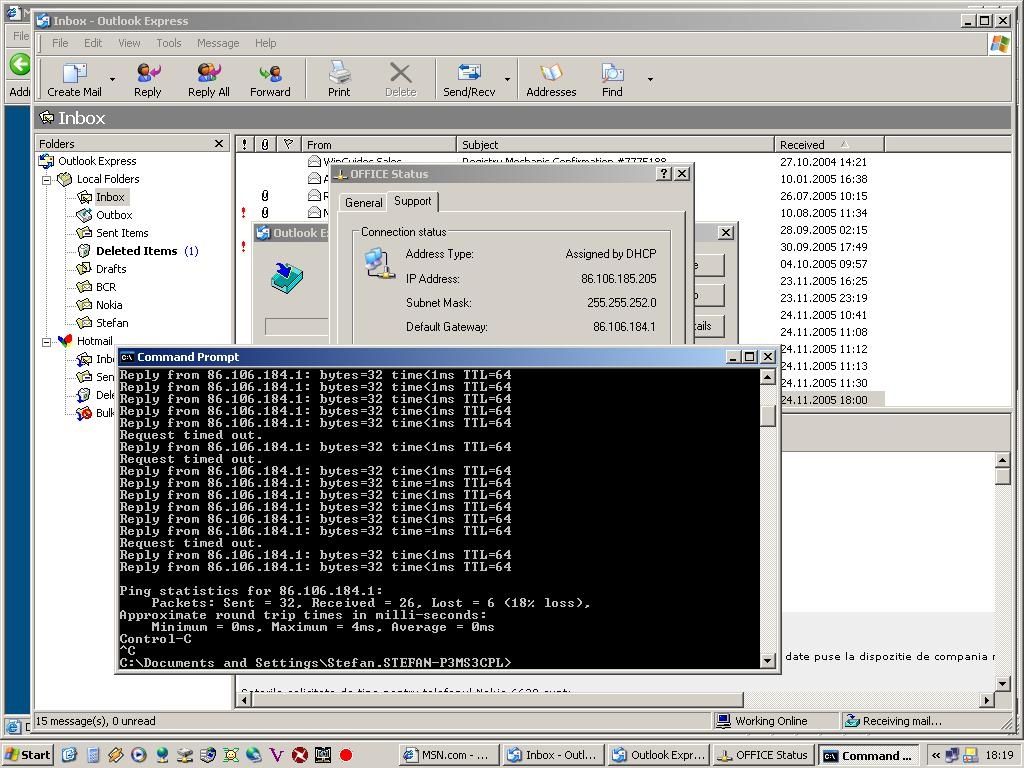This screenshot has width=1024, height=768.
Task: Click the Command Prompt title bar icon
Action: coord(127,357)
